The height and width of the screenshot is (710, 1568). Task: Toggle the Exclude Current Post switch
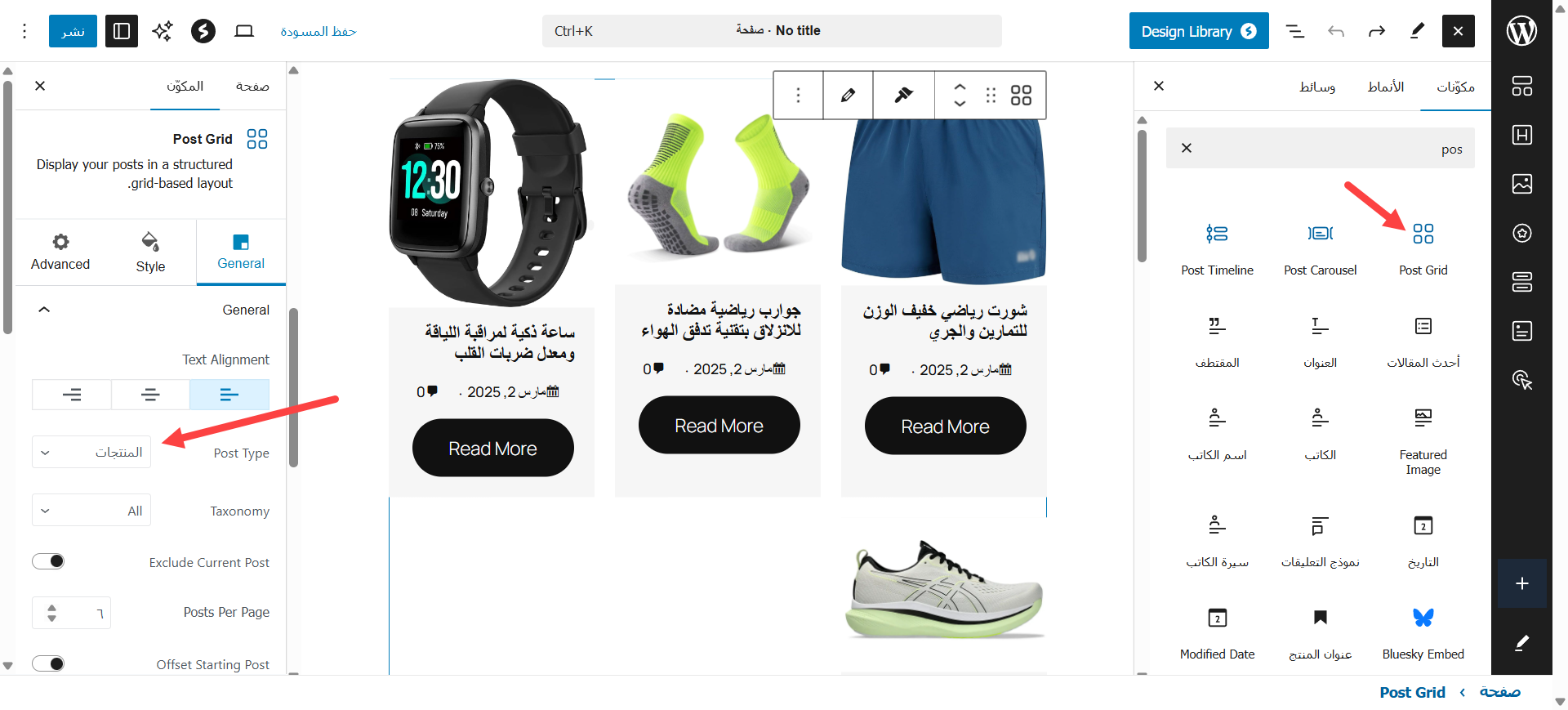pos(48,561)
